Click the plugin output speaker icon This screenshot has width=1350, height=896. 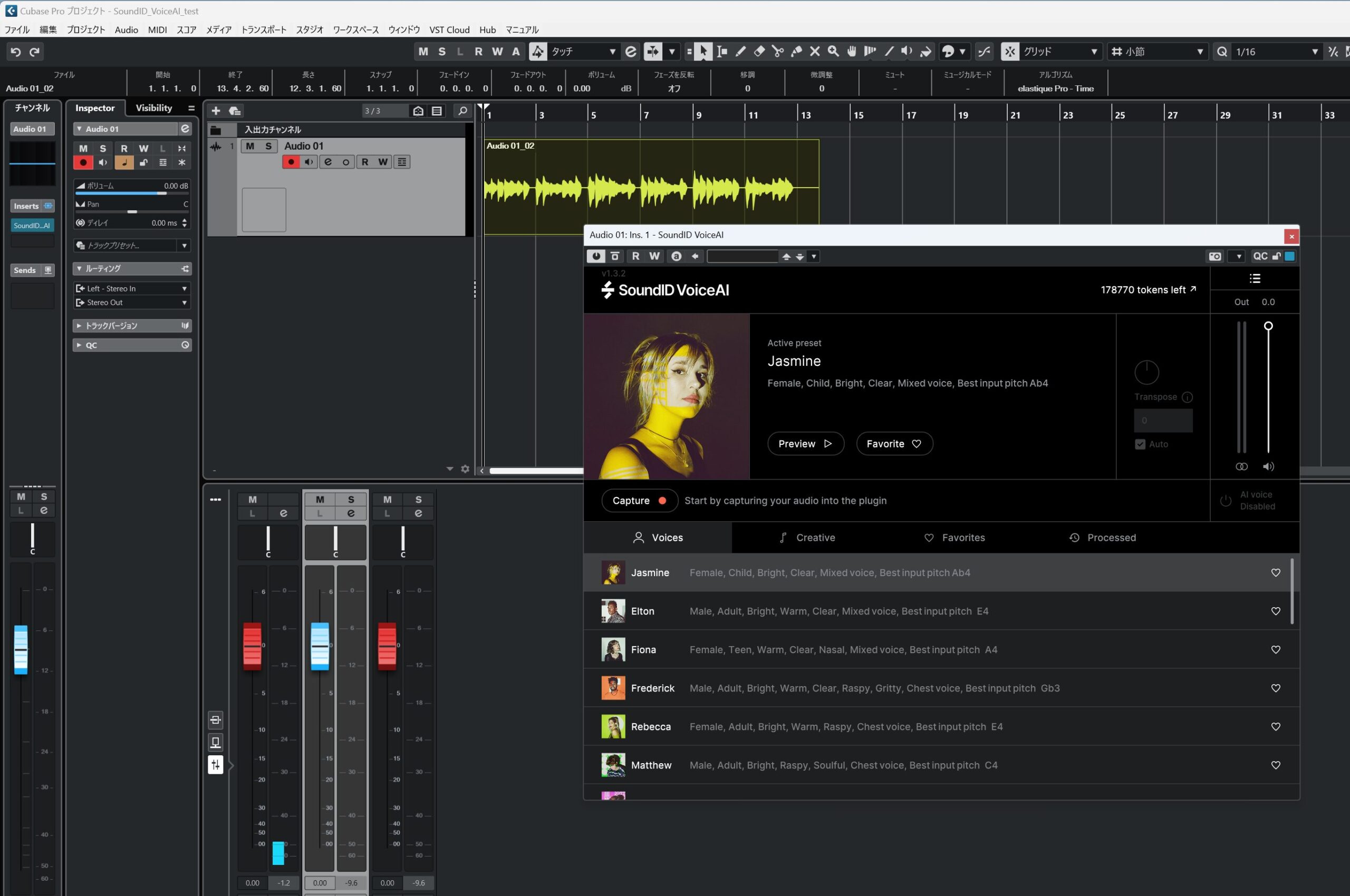click(x=1268, y=466)
